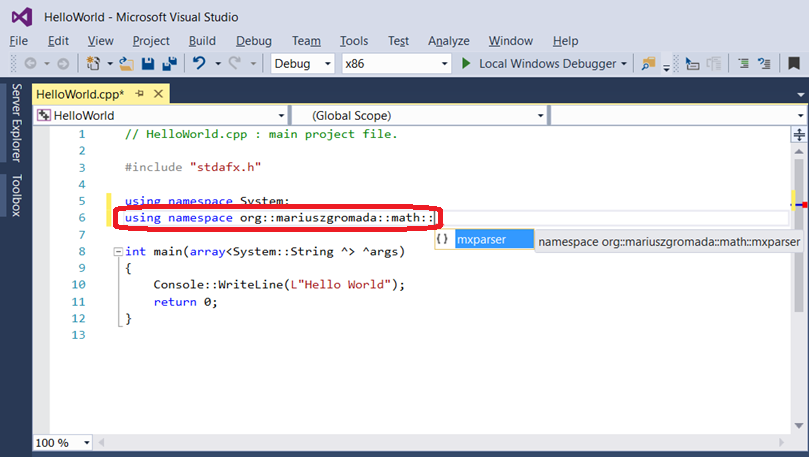Viewport: 809px width, 457px height.
Task: Switch to the HelloWorld.cpp document tab
Action: point(80,94)
